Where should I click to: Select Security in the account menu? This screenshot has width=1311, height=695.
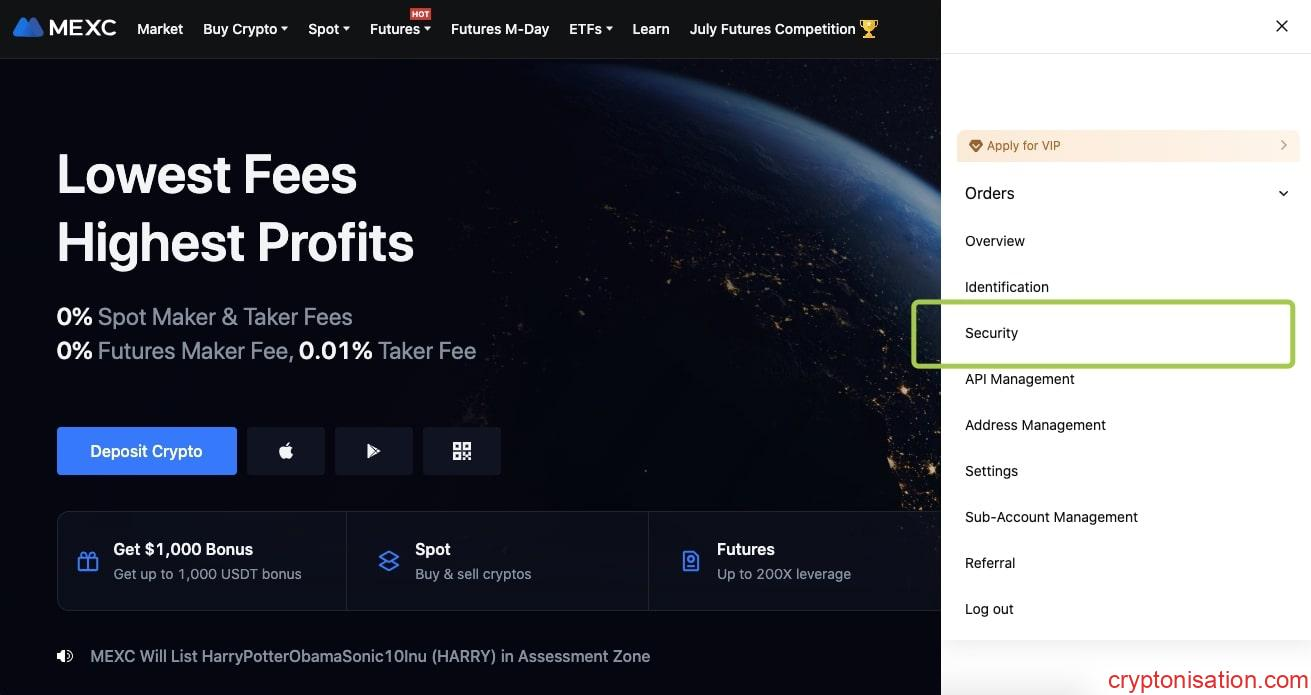pos(991,333)
